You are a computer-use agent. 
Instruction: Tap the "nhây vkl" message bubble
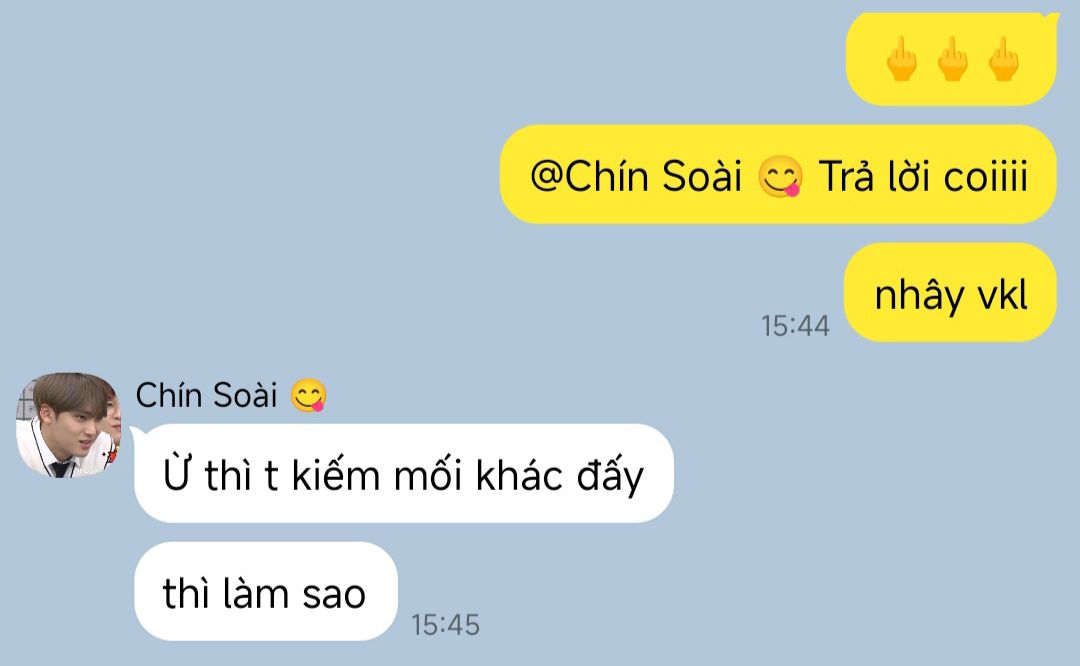[x=951, y=293]
